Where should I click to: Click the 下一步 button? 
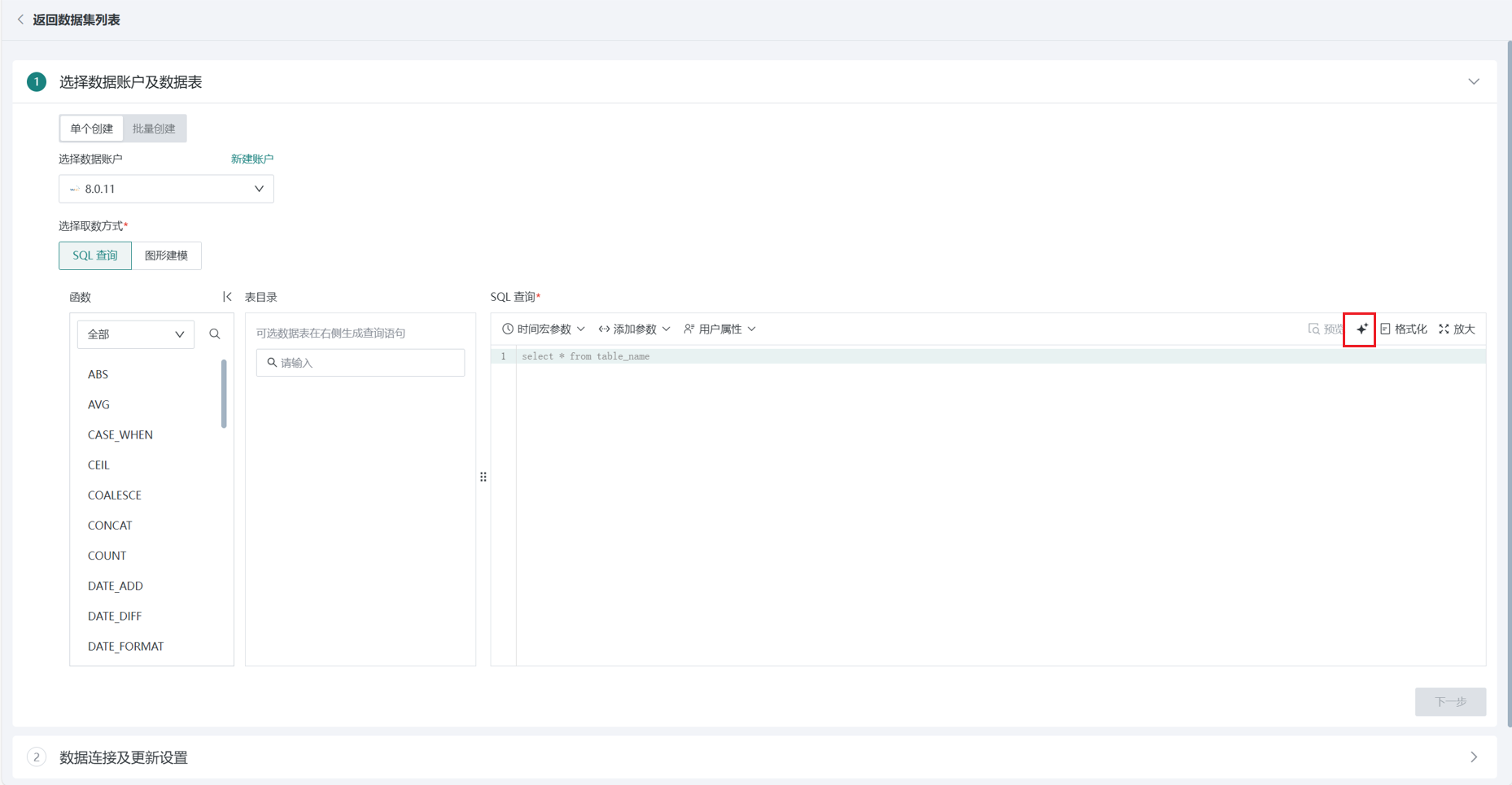pyautogui.click(x=1449, y=701)
